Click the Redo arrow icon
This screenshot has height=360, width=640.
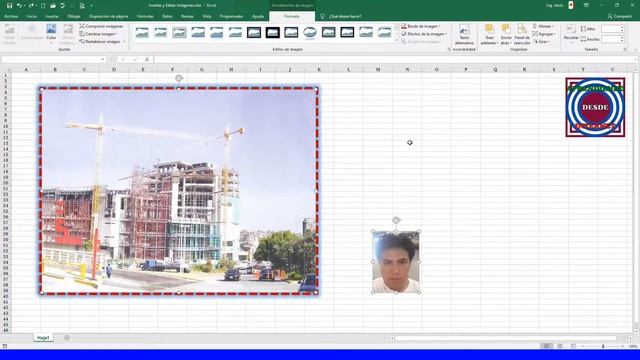31,6
